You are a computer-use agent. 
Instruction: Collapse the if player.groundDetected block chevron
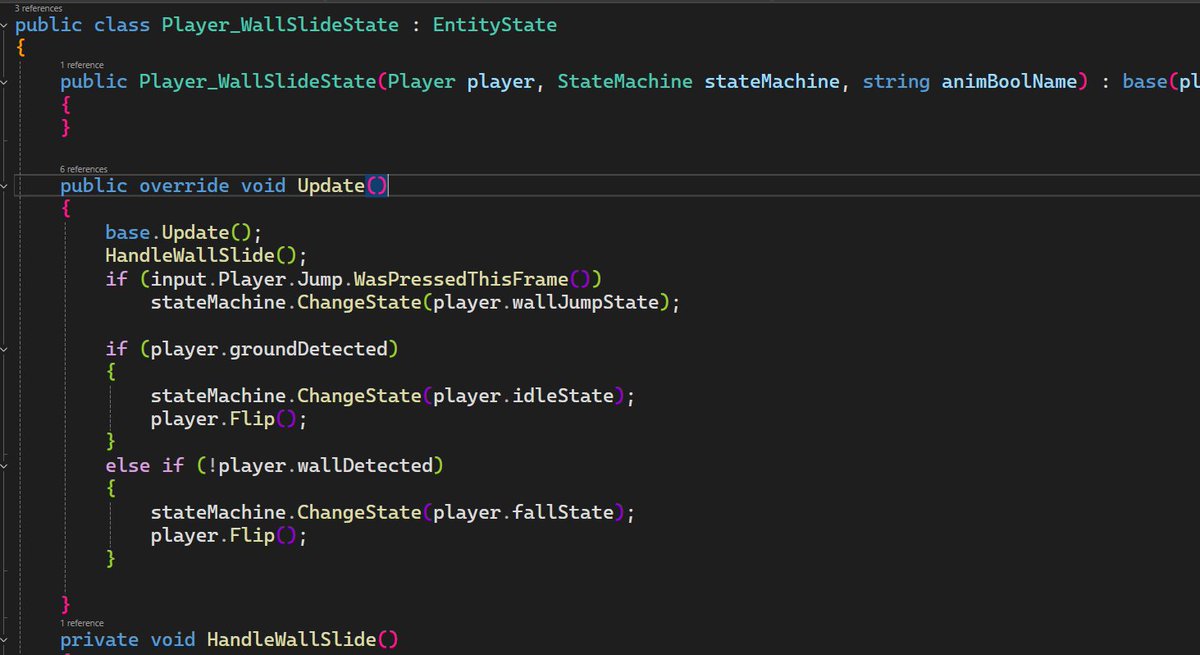point(5,348)
